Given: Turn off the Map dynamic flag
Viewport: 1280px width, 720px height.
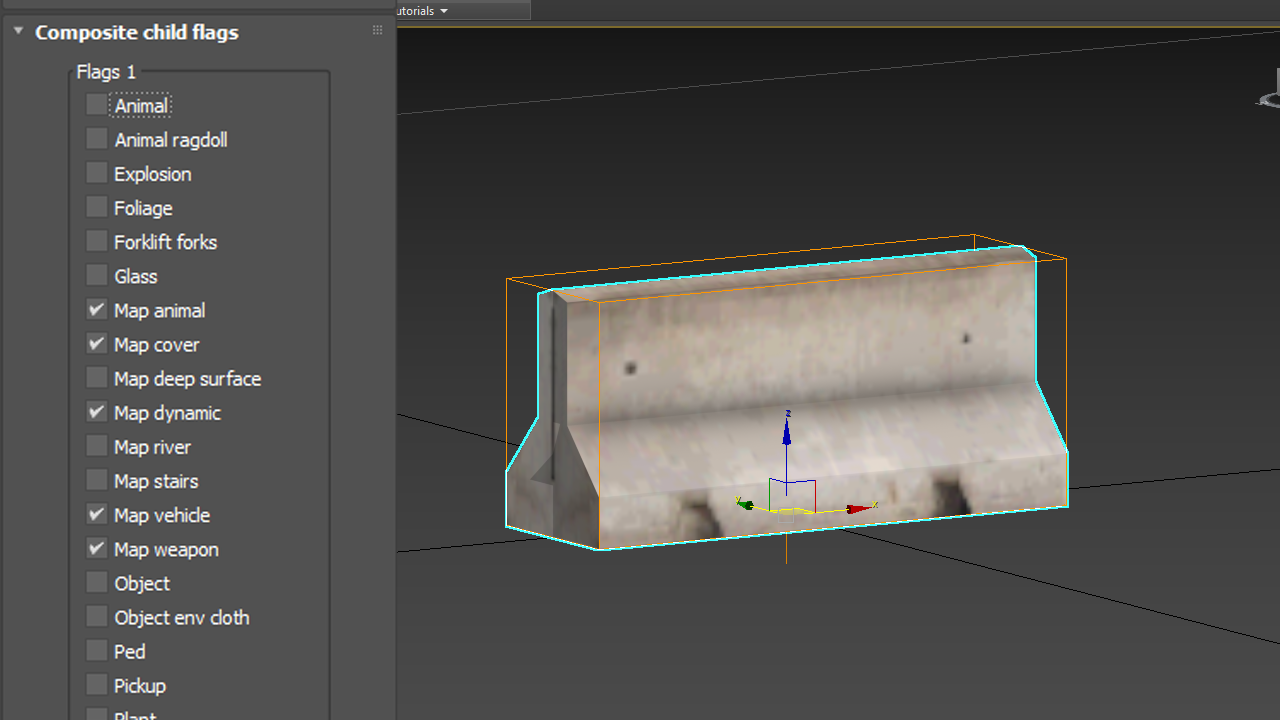Looking at the screenshot, I should [x=96, y=411].
